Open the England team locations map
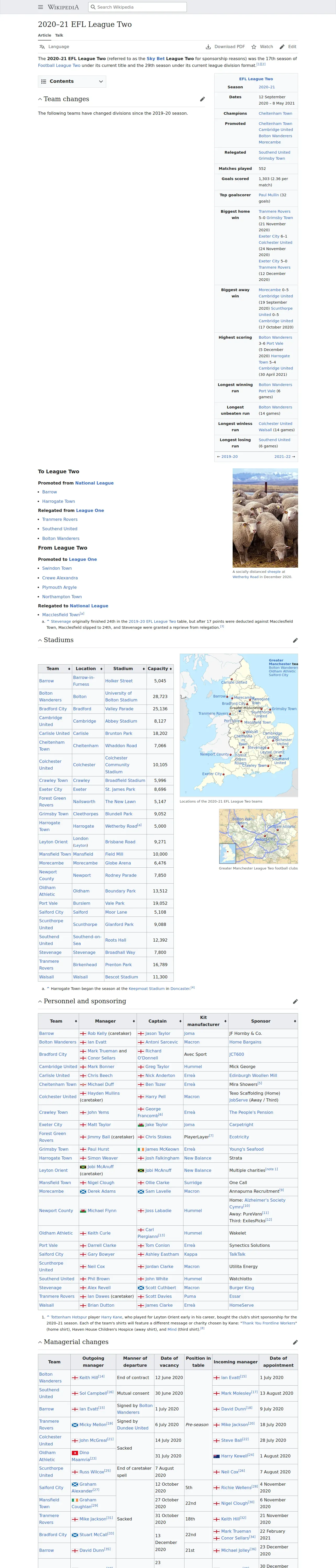Screen dimensions: 336x1568 [x=239, y=725]
